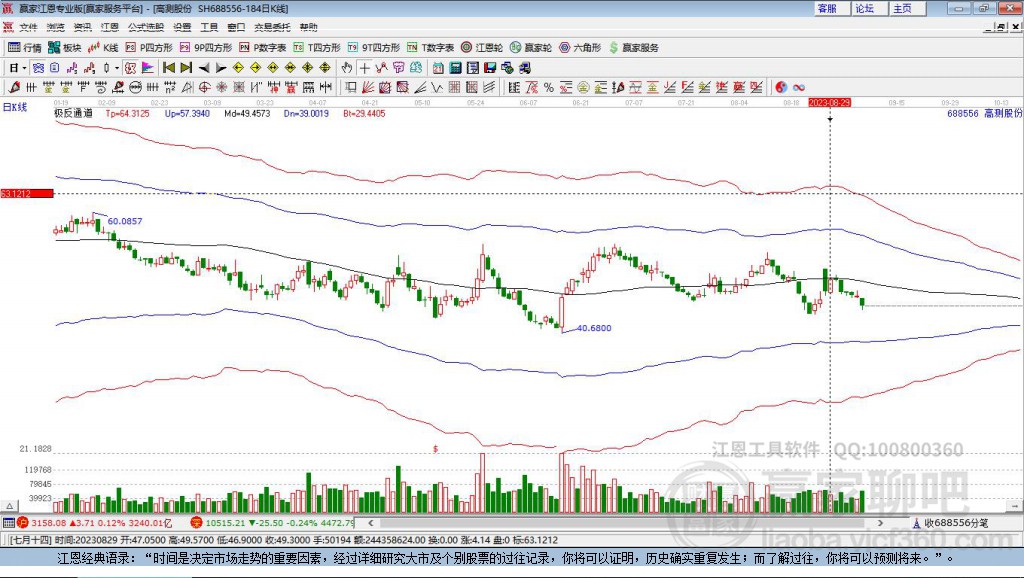Select the zigzag wave line tool
The width and height of the screenshot is (1024, 578).
(x=436, y=88)
